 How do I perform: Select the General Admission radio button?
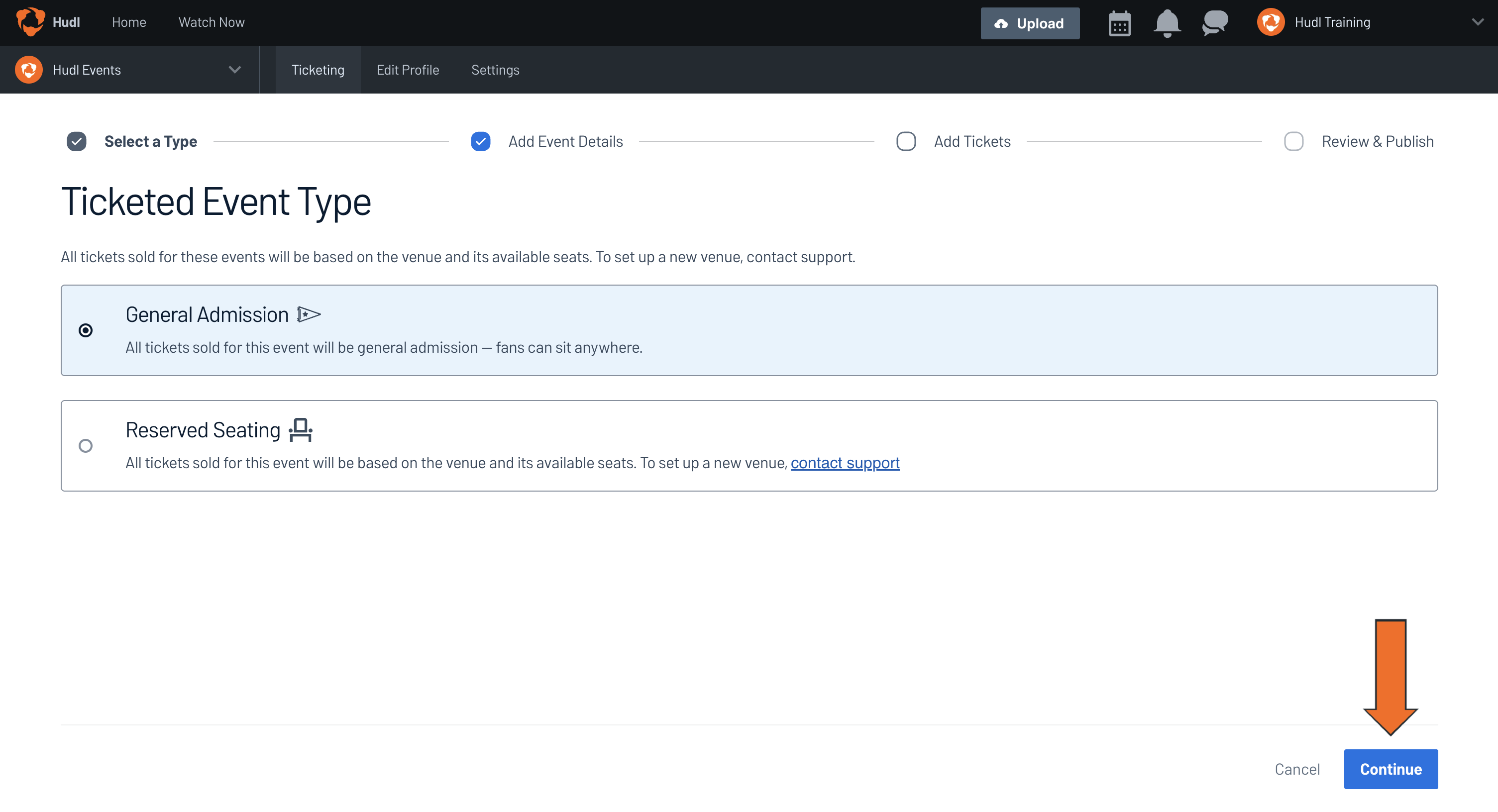coord(86,330)
